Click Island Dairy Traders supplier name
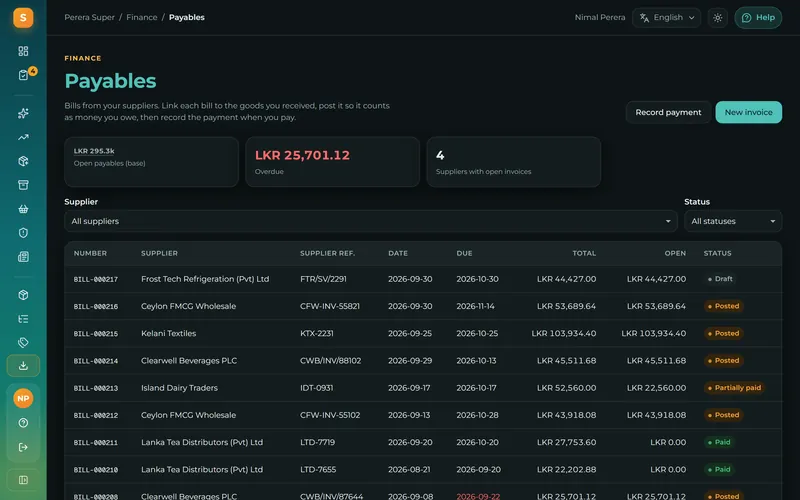 pos(179,388)
